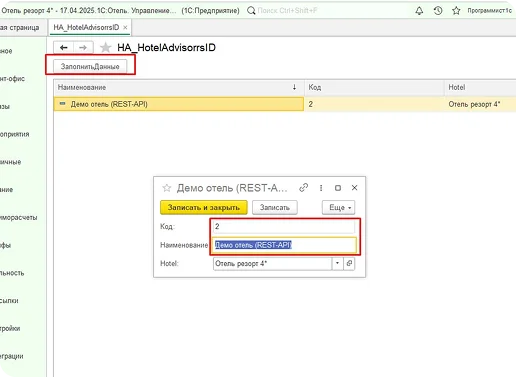
Task: Click the code cell with value 2
Action: [374, 104]
